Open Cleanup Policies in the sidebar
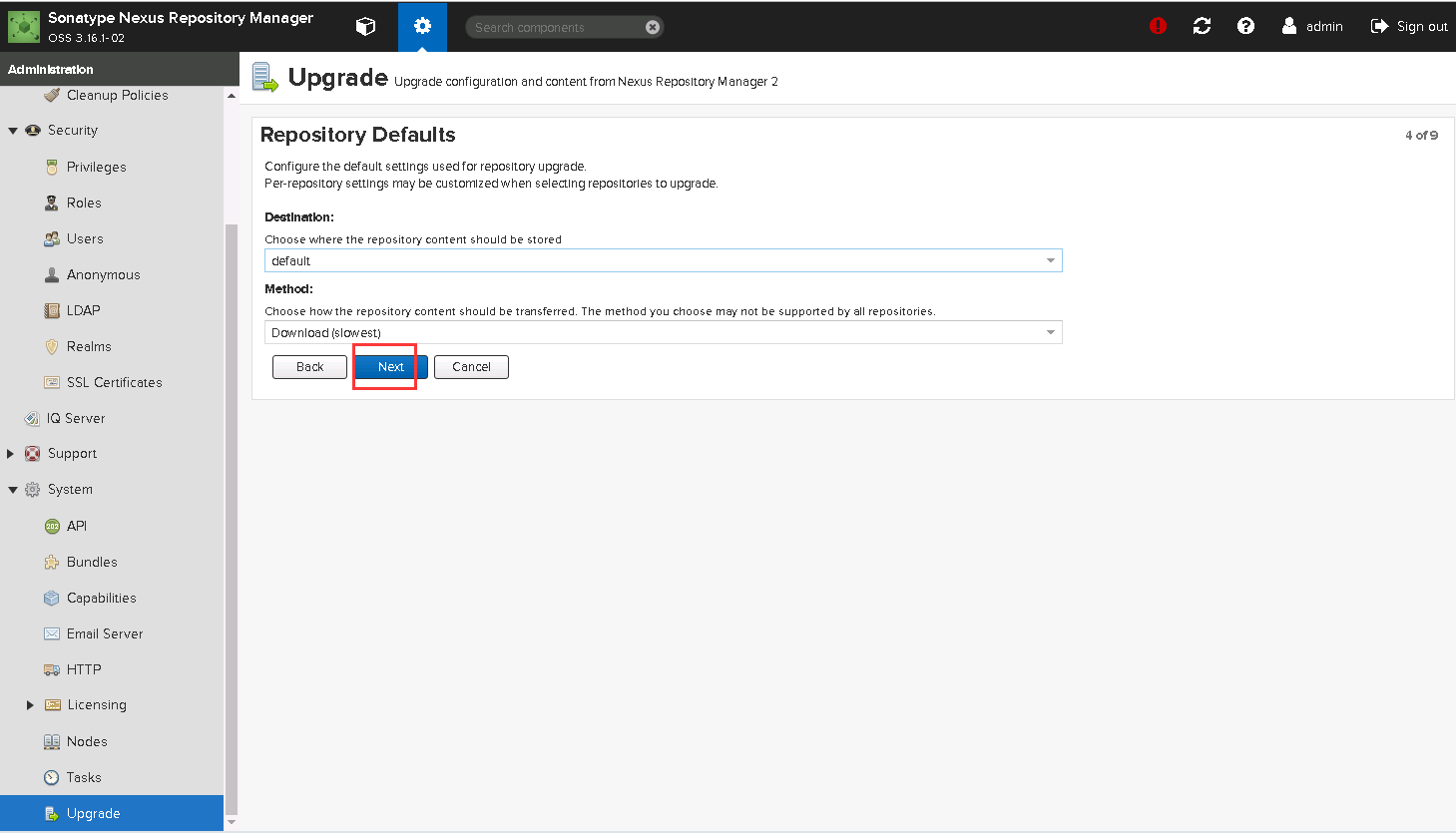This screenshot has height=833, width=1456. [118, 95]
